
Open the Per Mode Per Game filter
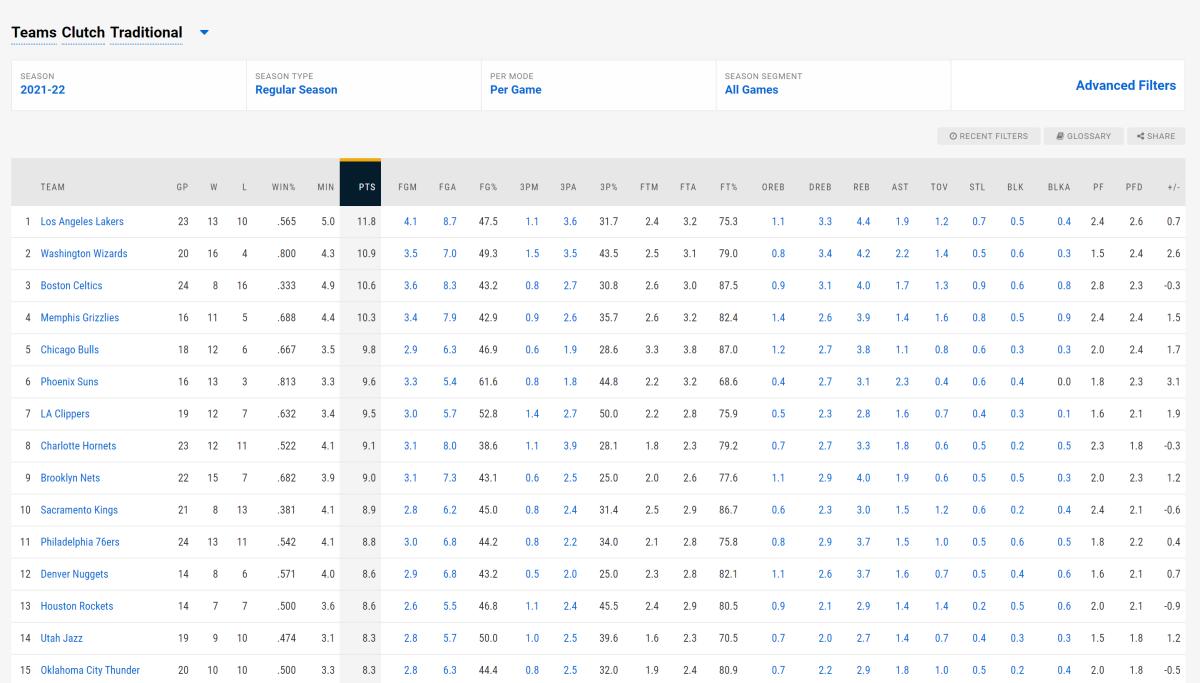pyautogui.click(x=598, y=83)
